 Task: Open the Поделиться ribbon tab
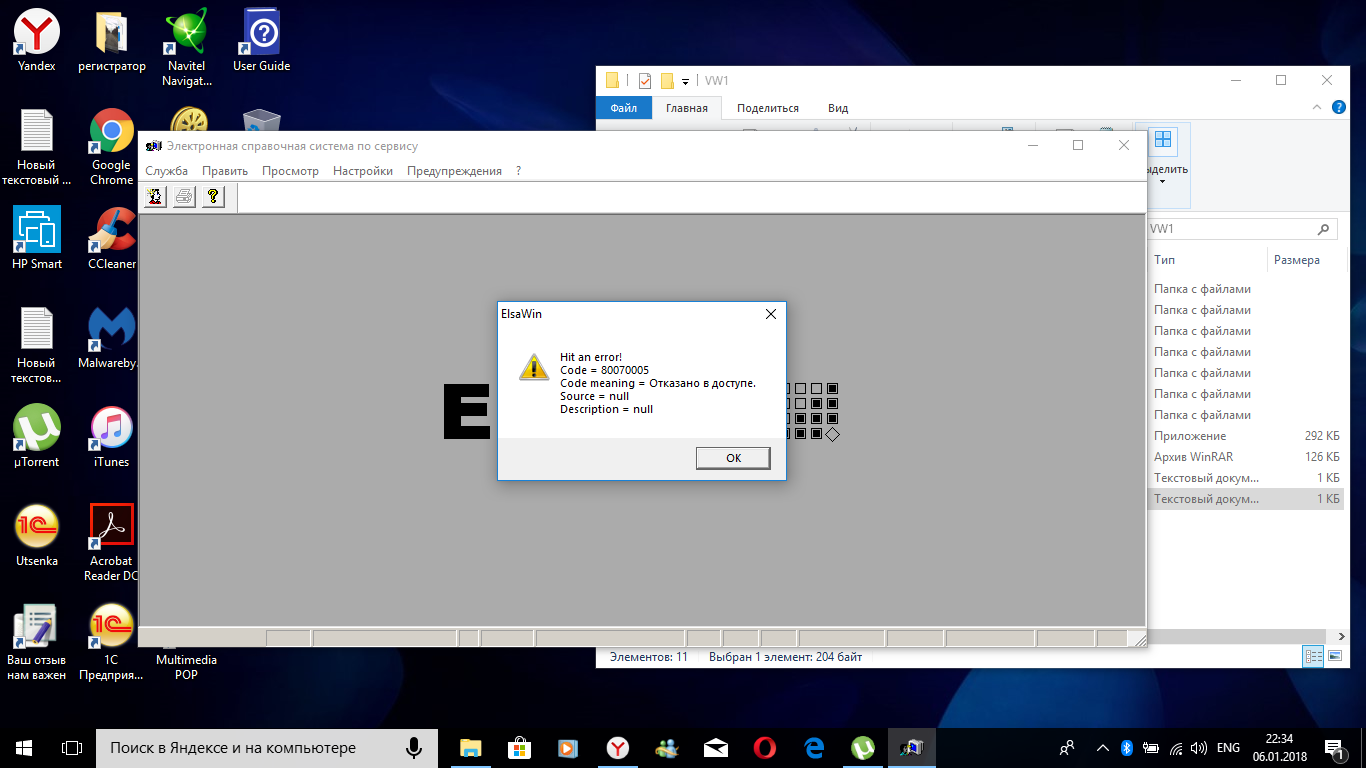(x=767, y=108)
